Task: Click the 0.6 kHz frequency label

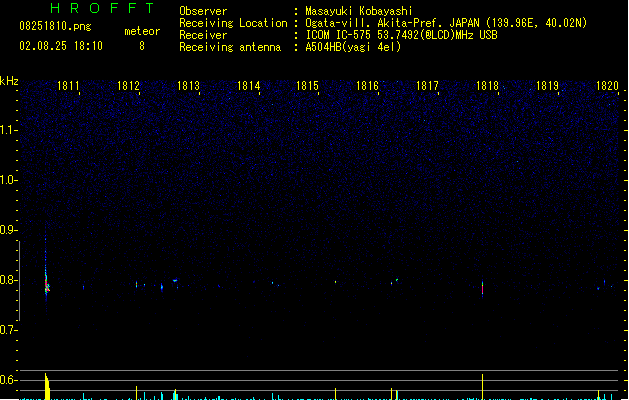Action: (x=8, y=380)
